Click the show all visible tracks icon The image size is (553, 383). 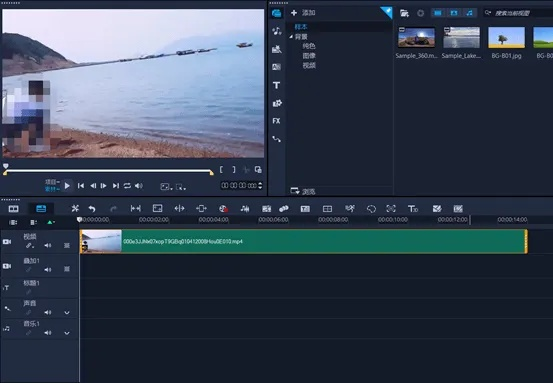pos(13,222)
